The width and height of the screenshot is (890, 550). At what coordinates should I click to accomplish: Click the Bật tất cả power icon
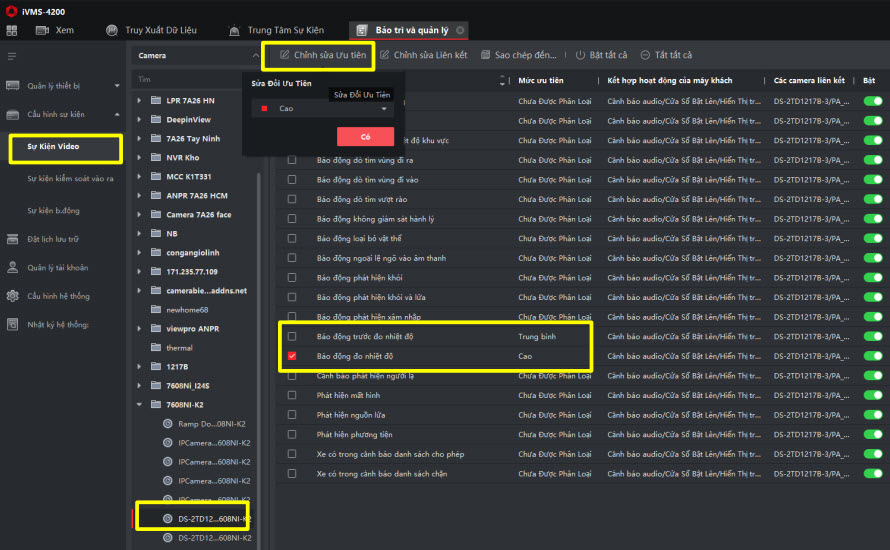coord(580,55)
